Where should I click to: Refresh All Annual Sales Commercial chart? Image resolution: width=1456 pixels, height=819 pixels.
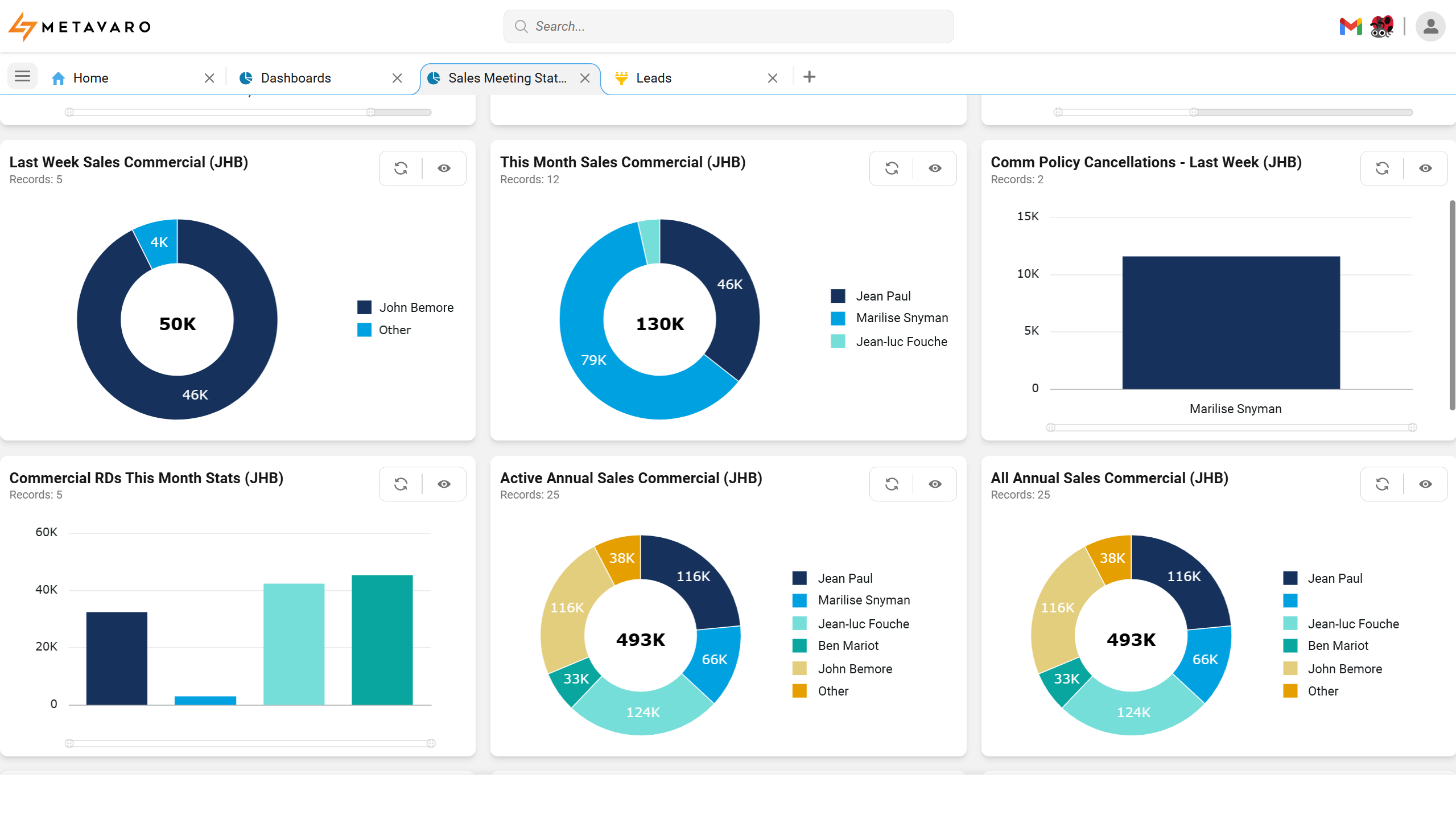coord(1382,484)
